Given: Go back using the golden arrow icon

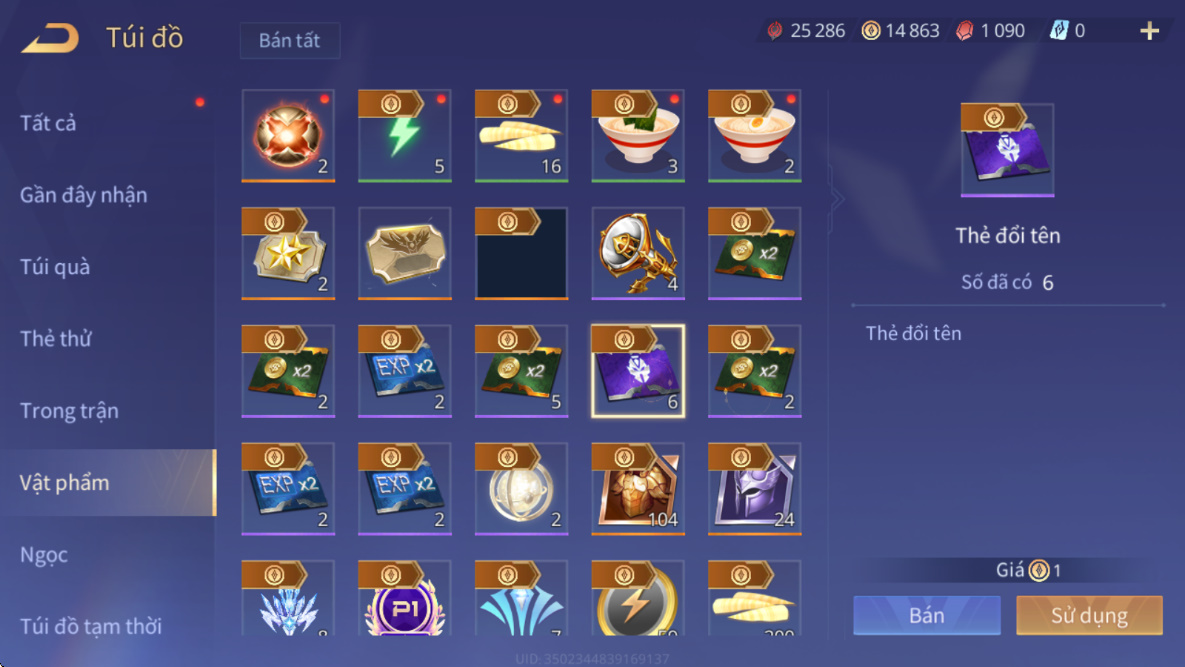Looking at the screenshot, I should (x=50, y=38).
